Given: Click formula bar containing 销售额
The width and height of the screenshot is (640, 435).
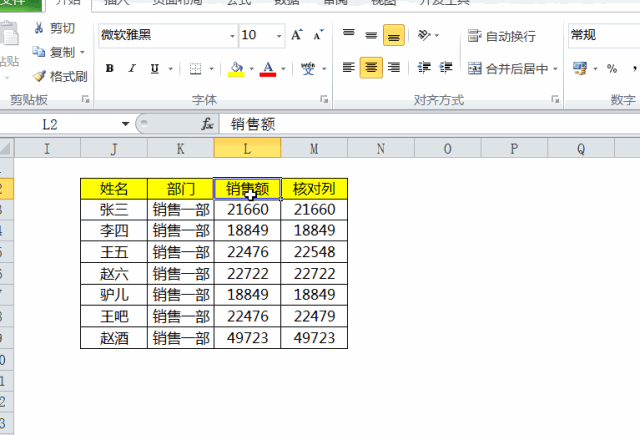Looking at the screenshot, I should [429, 124].
